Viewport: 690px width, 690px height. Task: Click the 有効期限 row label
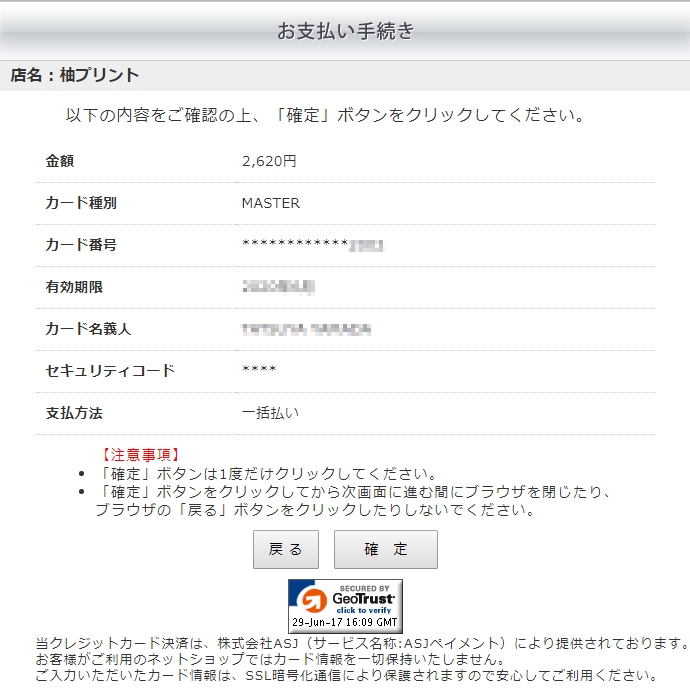(x=74, y=287)
